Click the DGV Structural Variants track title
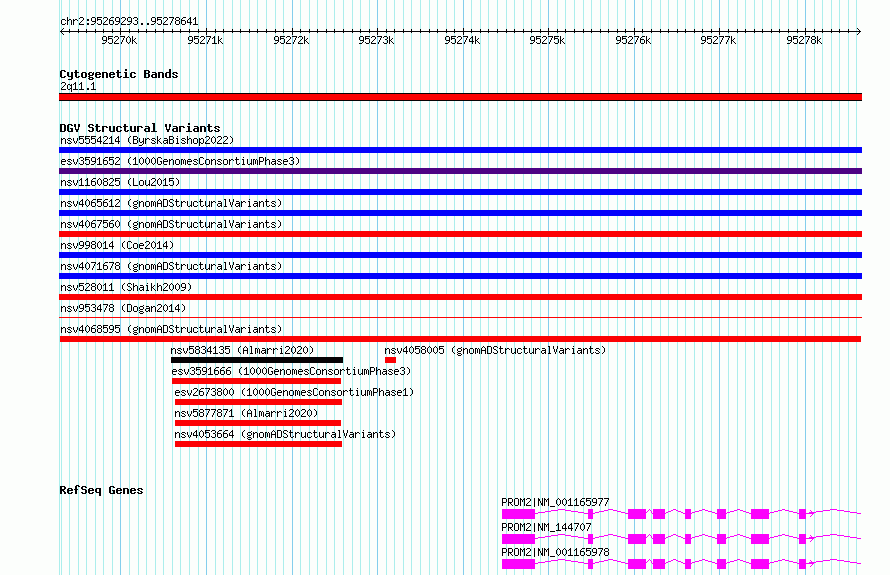Screen dimensions: 890x575 click(x=140, y=128)
